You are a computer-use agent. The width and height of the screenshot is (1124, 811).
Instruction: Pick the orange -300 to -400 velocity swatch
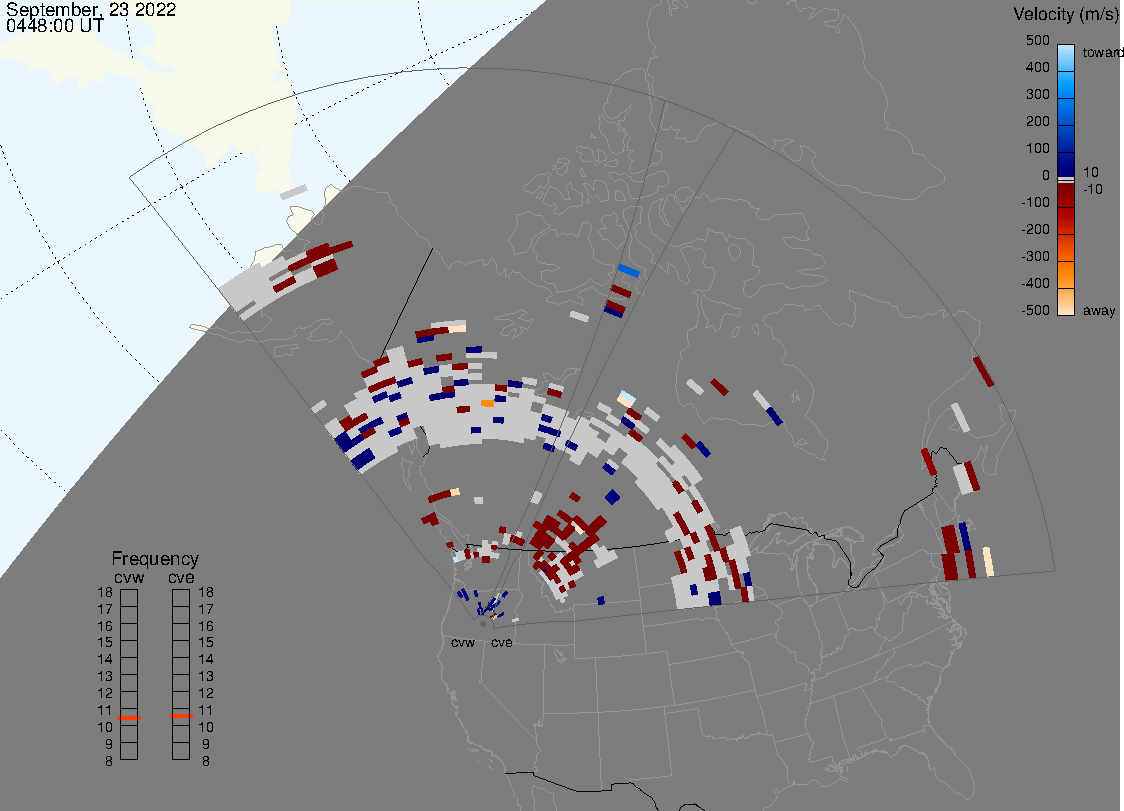1066,275
